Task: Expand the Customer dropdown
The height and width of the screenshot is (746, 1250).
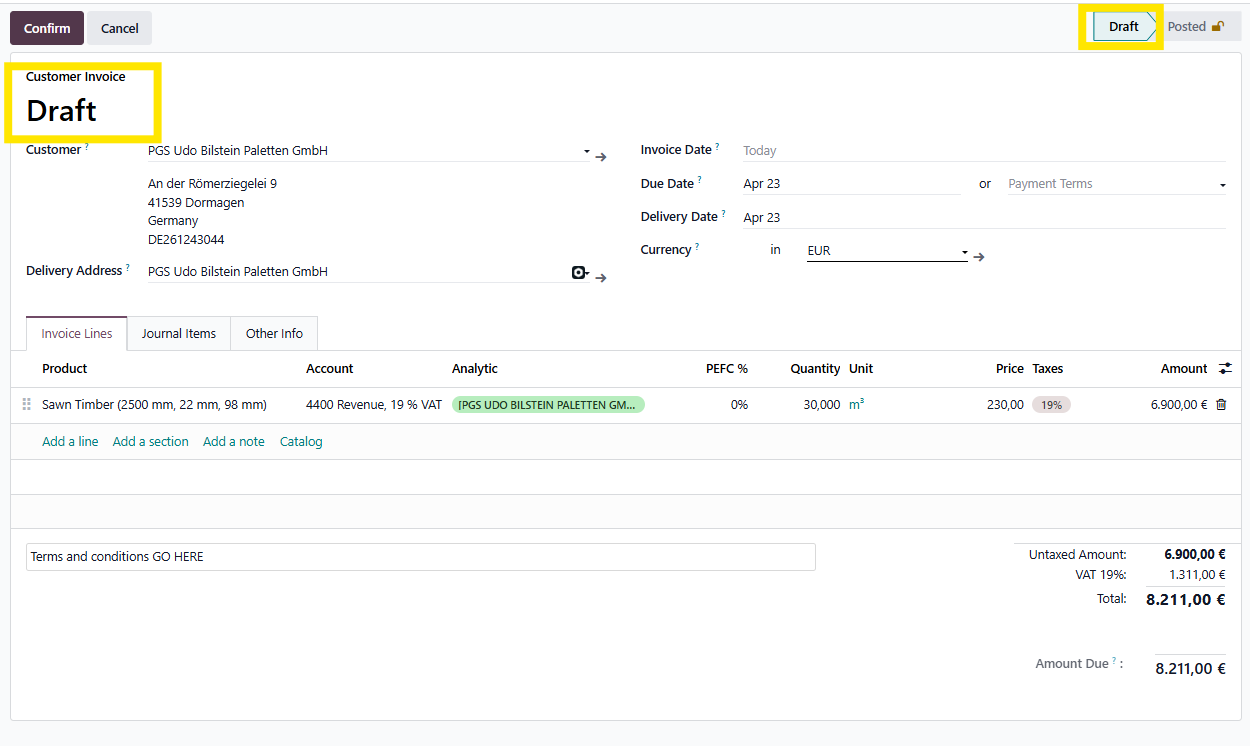Action: click(586, 152)
